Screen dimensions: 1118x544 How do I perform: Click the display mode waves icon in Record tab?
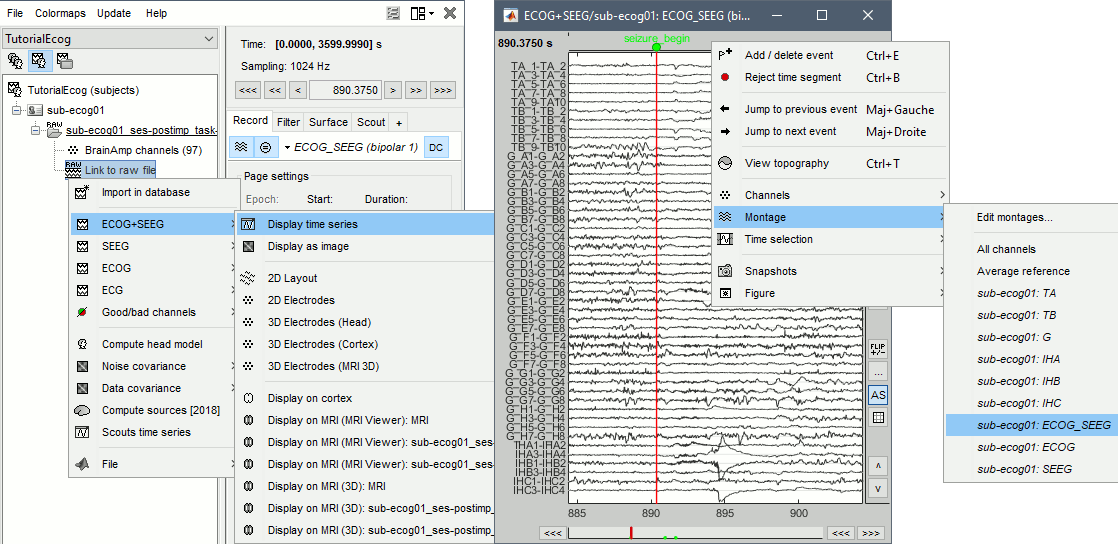[x=240, y=147]
